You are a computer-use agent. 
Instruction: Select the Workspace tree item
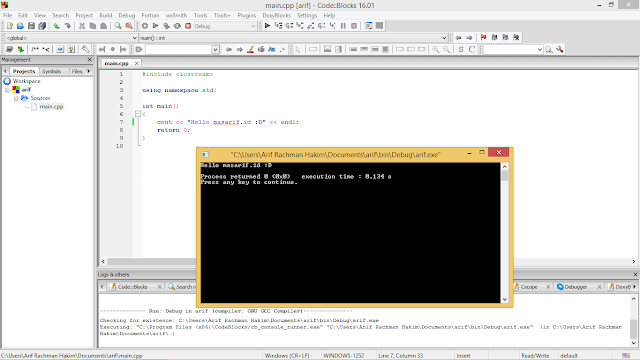(x=27, y=81)
